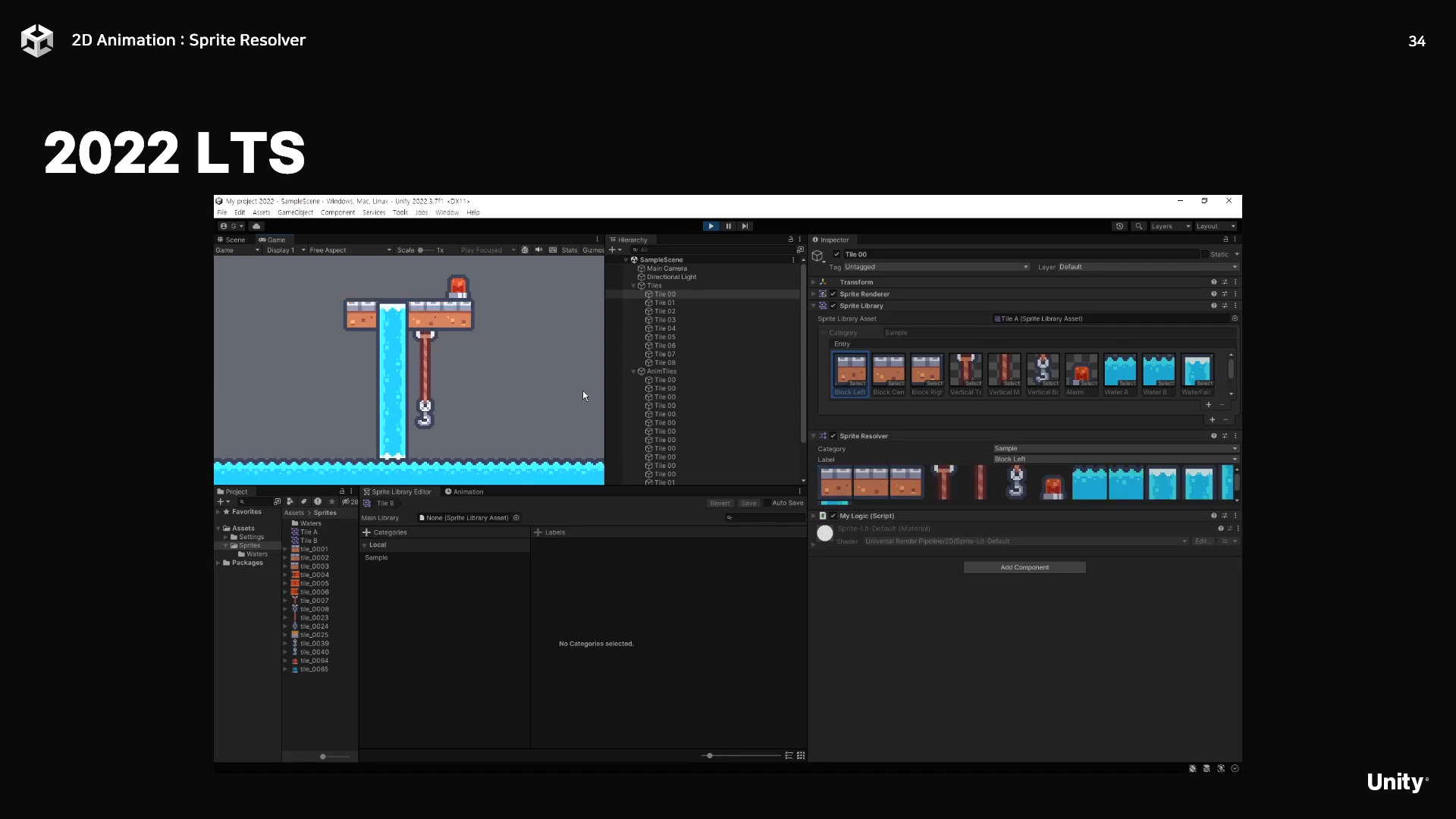The height and width of the screenshot is (819, 1456).
Task: Open the GameObject menu
Action: coord(295,212)
